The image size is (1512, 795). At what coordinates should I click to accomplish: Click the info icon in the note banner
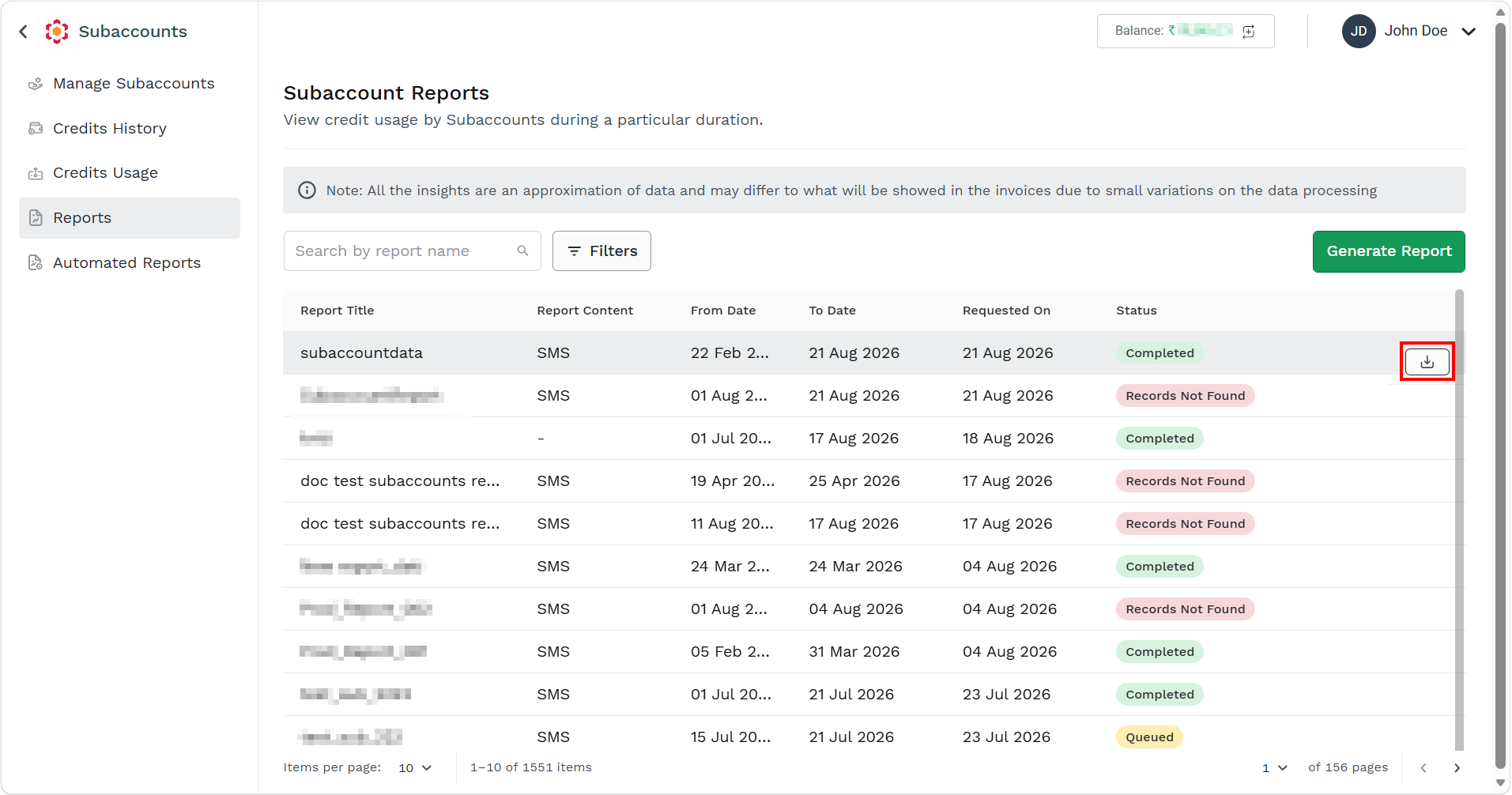(x=307, y=190)
